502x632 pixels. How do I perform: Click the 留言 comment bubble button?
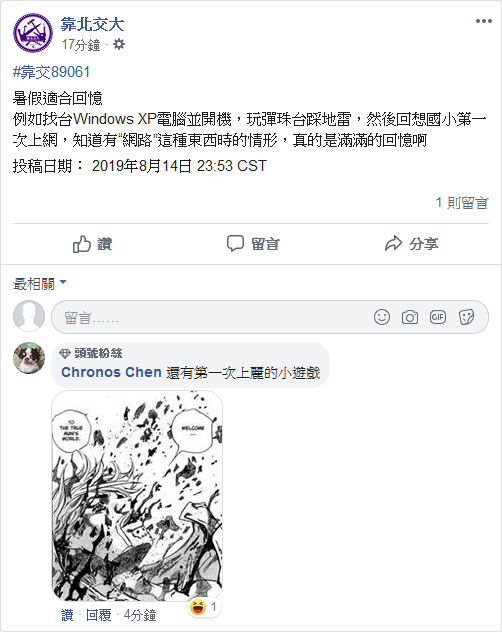pos(253,243)
